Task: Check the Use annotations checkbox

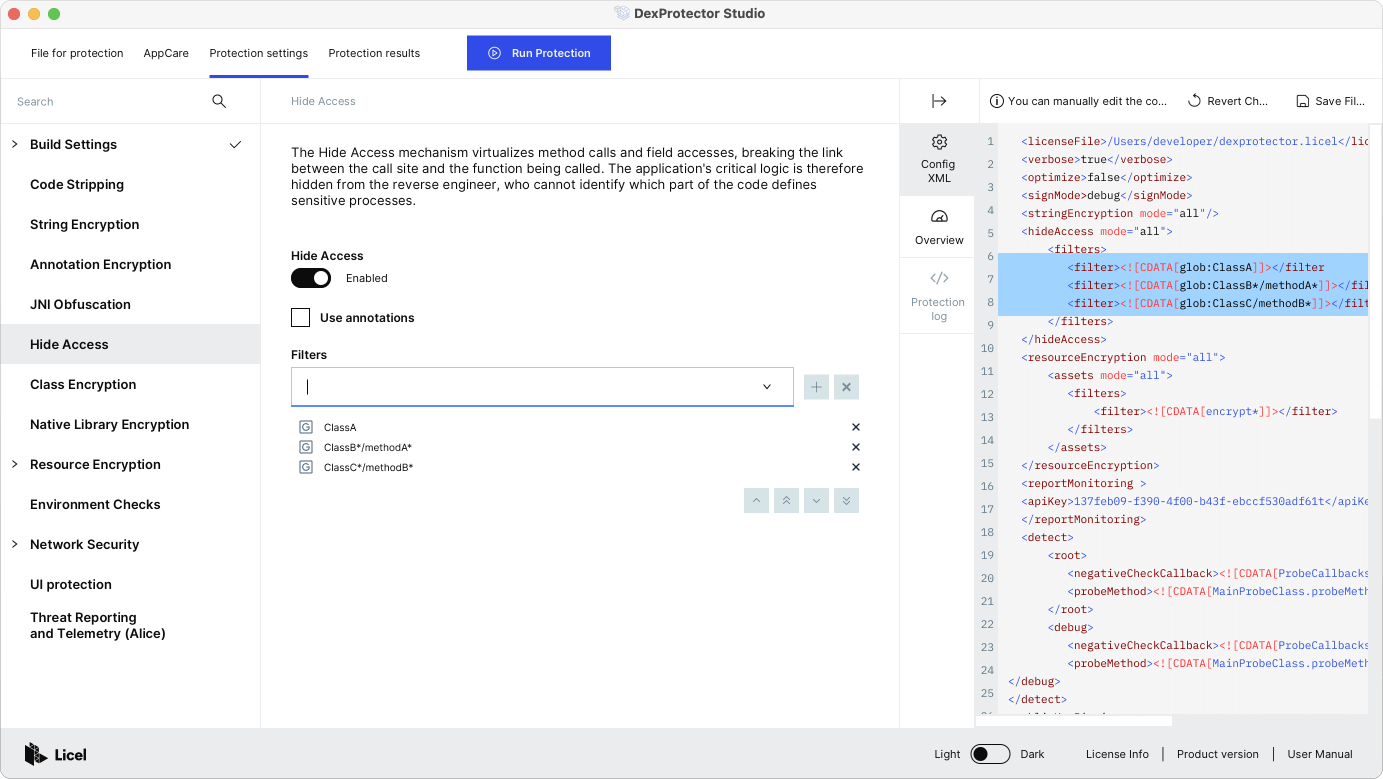Action: (300, 317)
